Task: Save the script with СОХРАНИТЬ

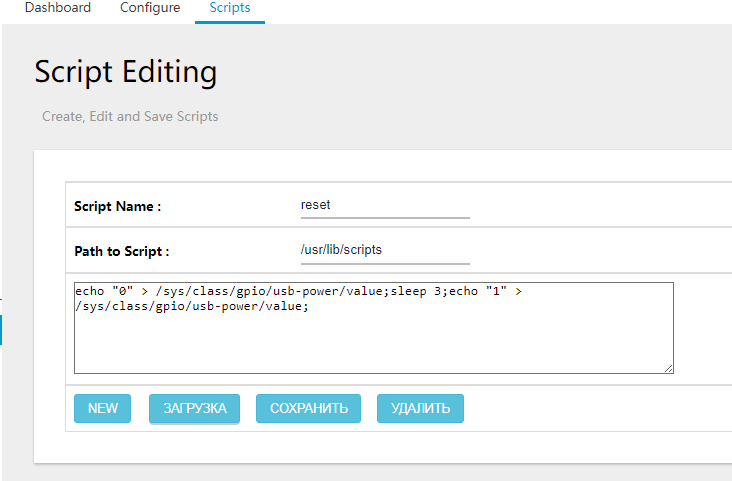Action: [308, 408]
